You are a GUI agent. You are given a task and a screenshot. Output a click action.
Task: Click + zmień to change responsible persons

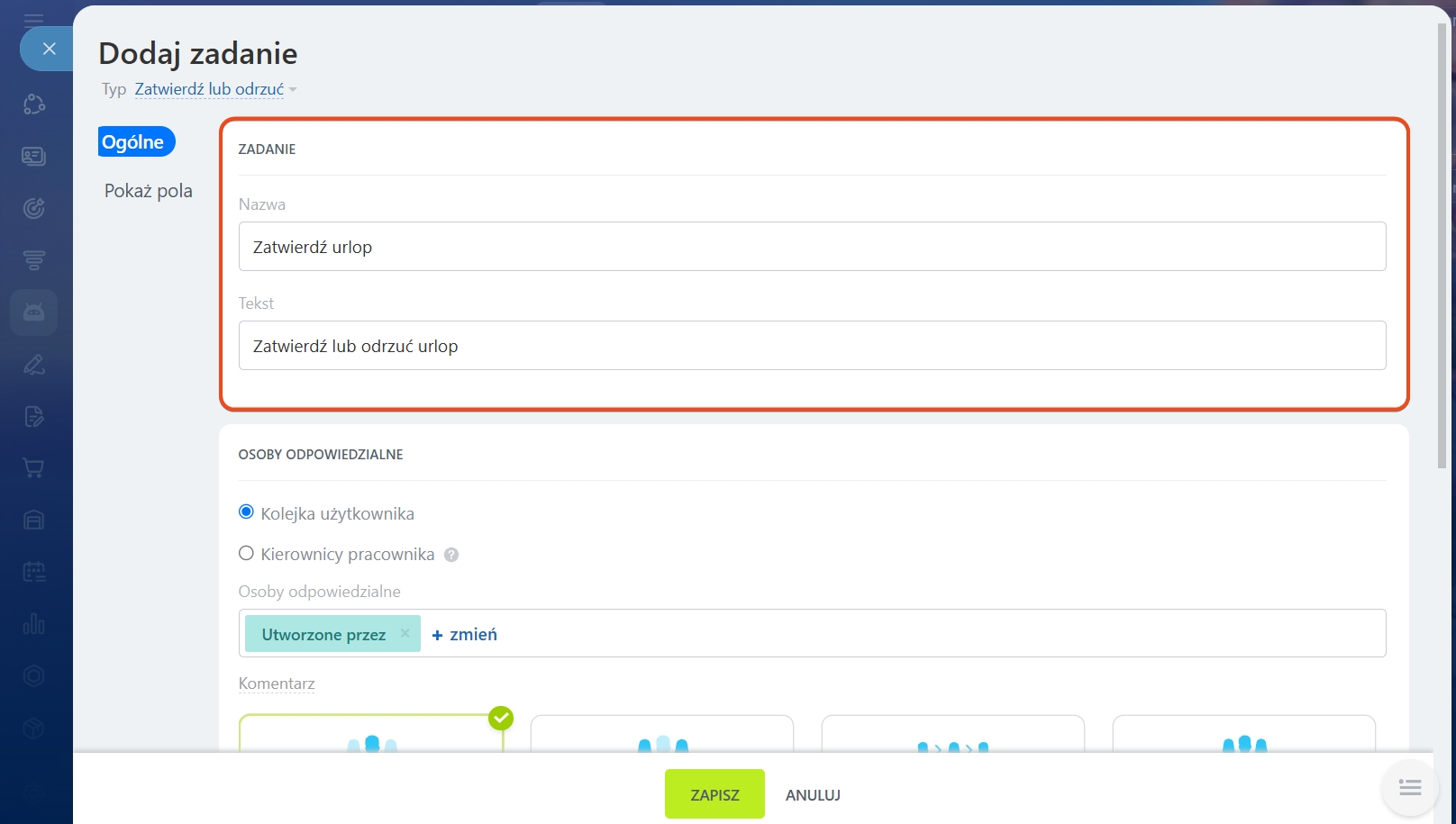pyautogui.click(x=465, y=635)
